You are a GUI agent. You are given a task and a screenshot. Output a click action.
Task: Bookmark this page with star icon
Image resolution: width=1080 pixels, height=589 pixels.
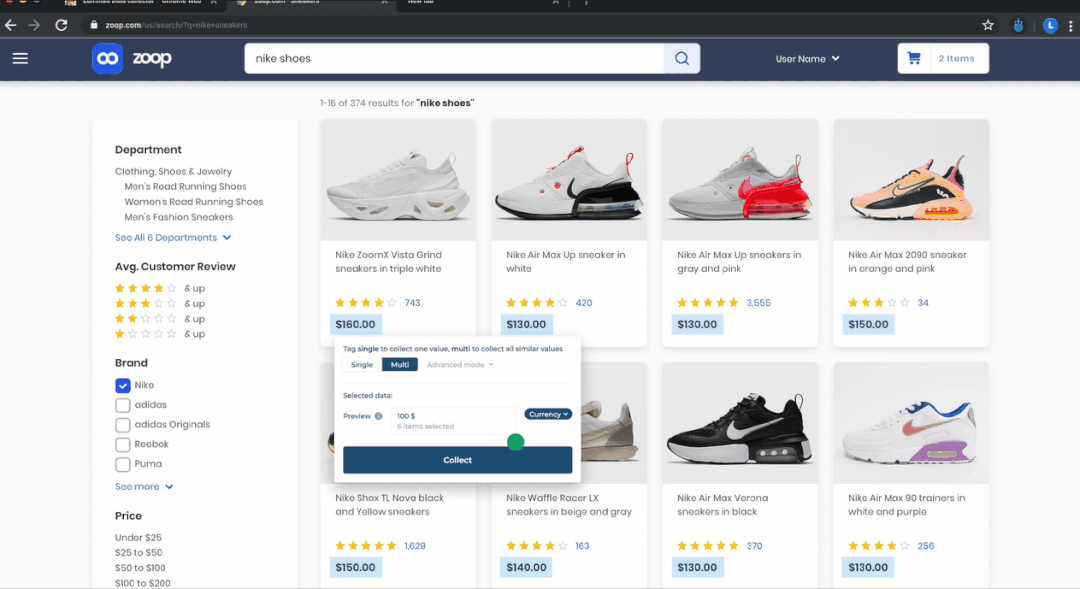coord(988,25)
